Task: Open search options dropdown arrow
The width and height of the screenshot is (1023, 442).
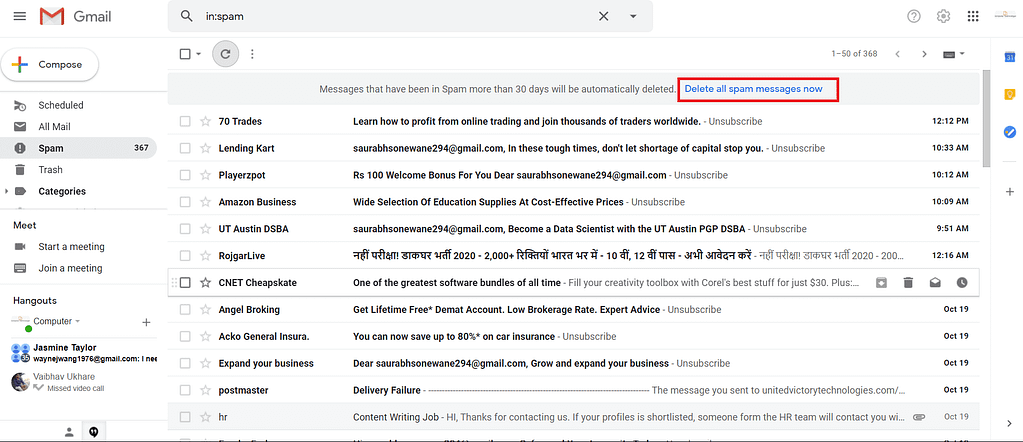Action: 633,16
